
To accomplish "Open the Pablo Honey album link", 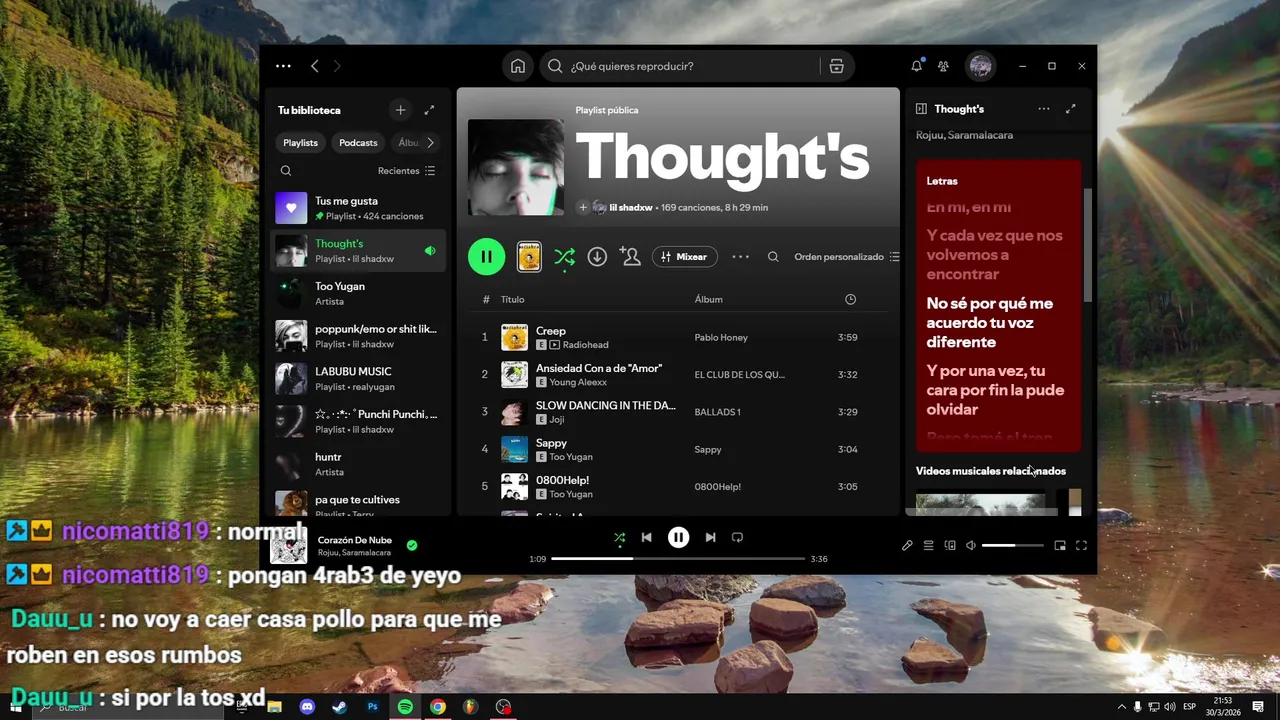I will tap(721, 338).
